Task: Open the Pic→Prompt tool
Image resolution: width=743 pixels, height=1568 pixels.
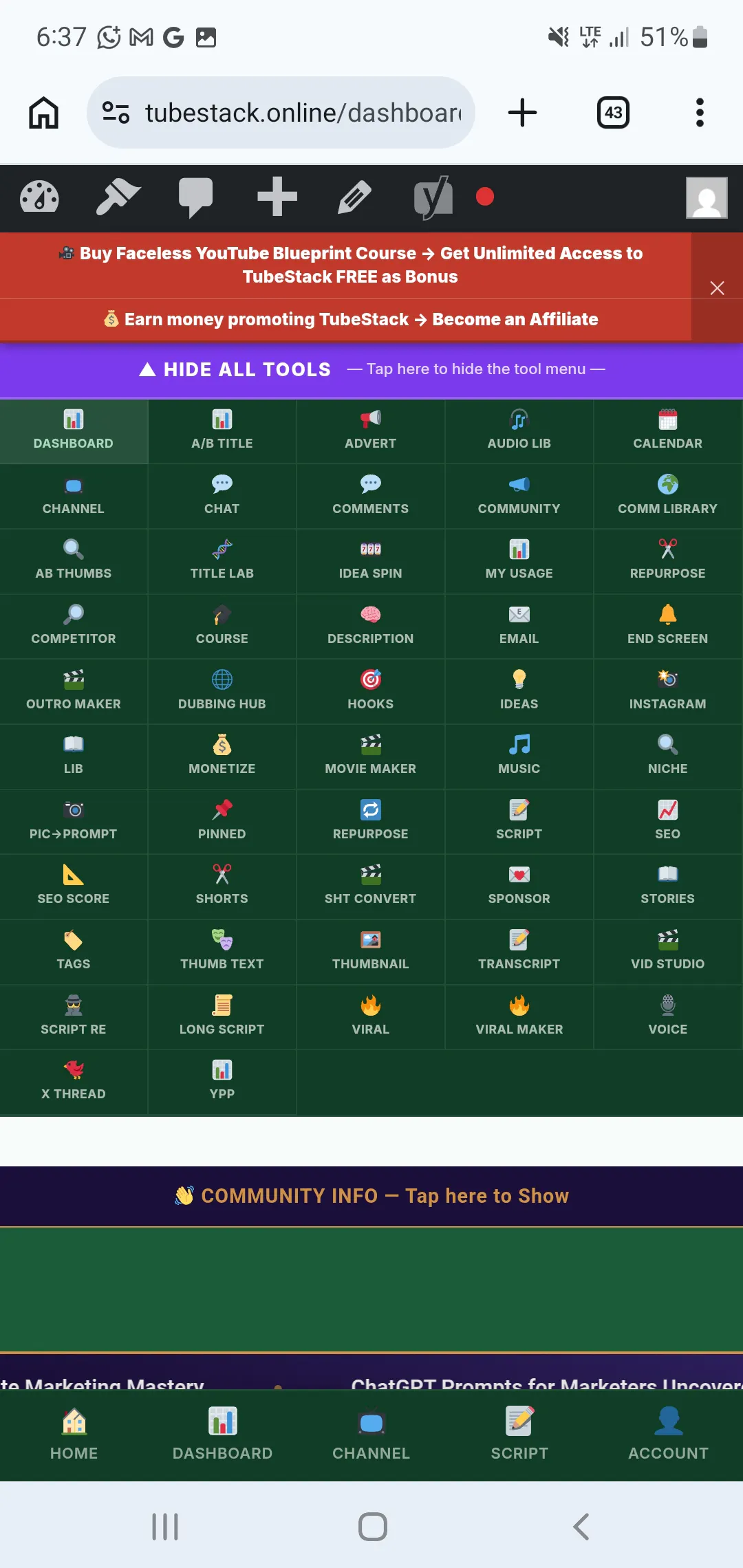Action: click(x=74, y=822)
